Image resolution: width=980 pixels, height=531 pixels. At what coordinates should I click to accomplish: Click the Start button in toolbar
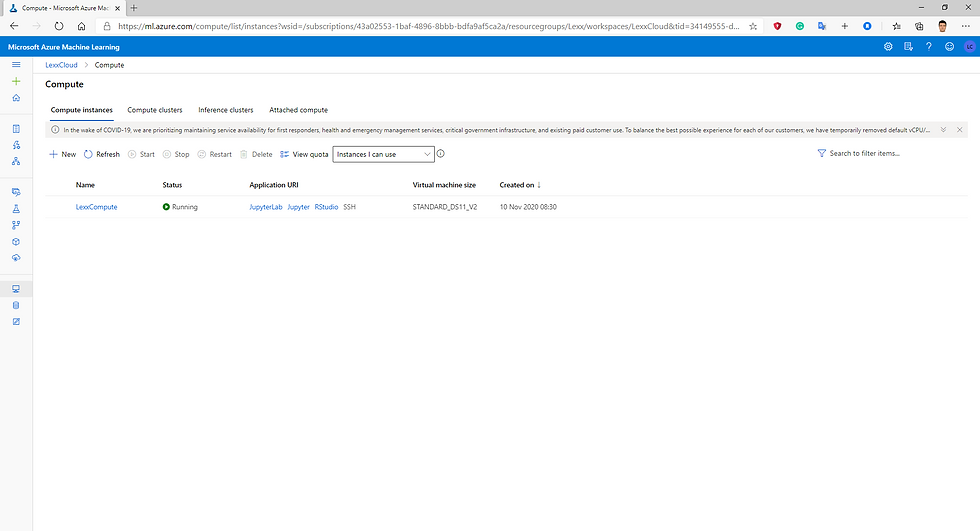coord(141,154)
